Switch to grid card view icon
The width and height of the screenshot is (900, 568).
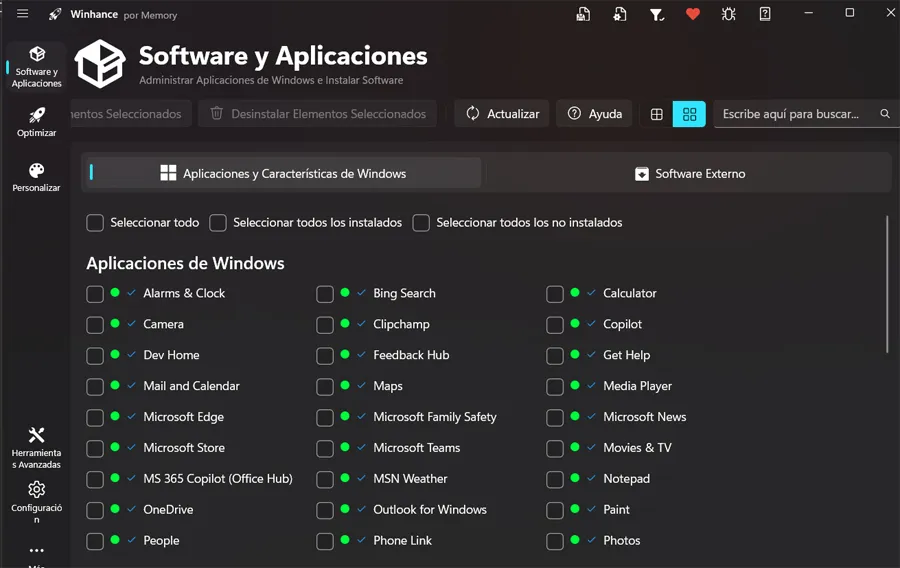click(x=689, y=114)
